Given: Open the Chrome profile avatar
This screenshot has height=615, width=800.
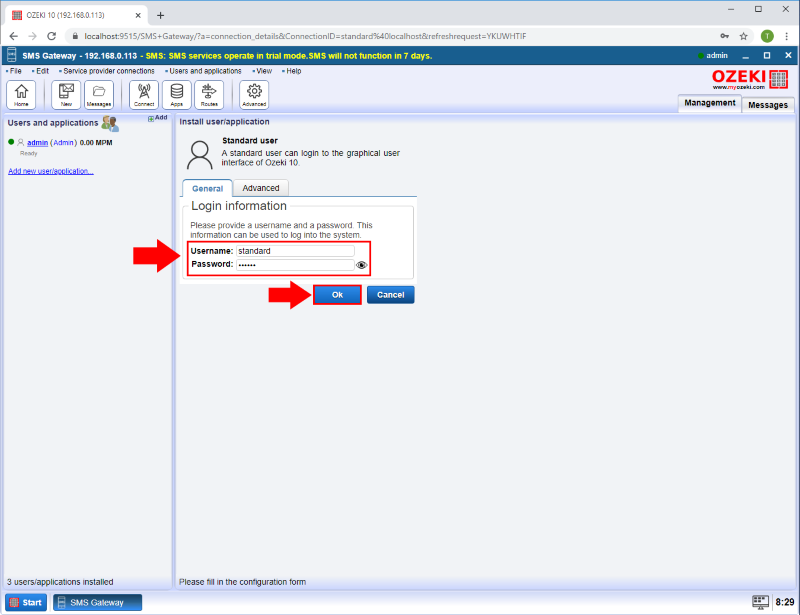Looking at the screenshot, I should coord(767,36).
